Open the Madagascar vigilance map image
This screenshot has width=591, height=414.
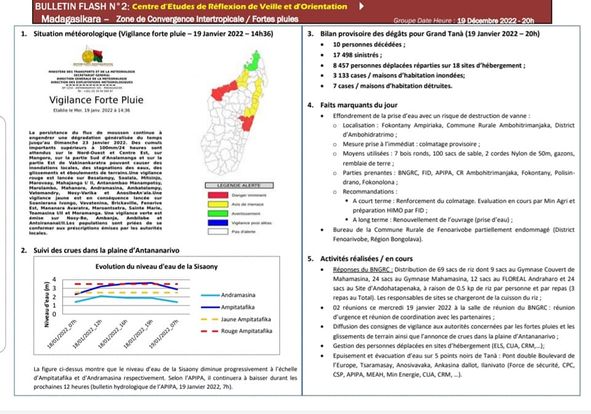[234, 114]
